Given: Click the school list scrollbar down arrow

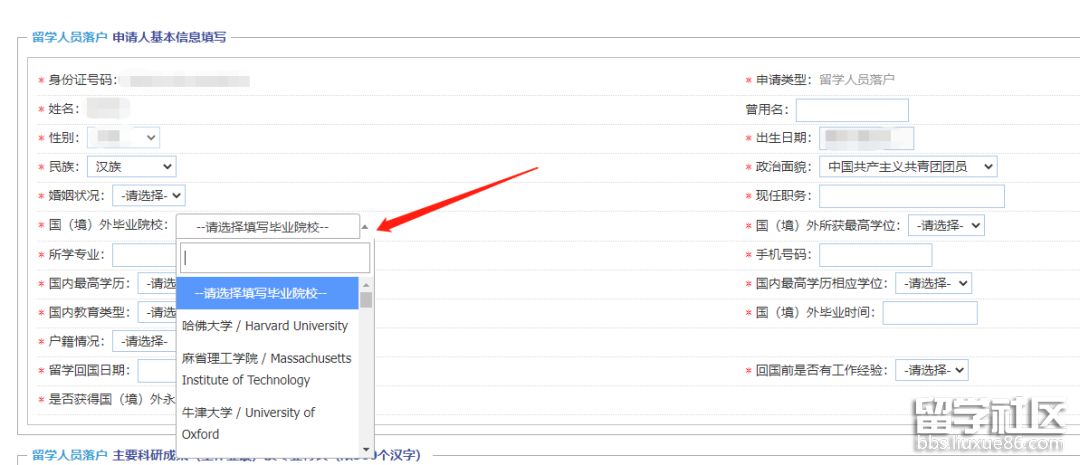Looking at the screenshot, I should [x=366, y=449].
